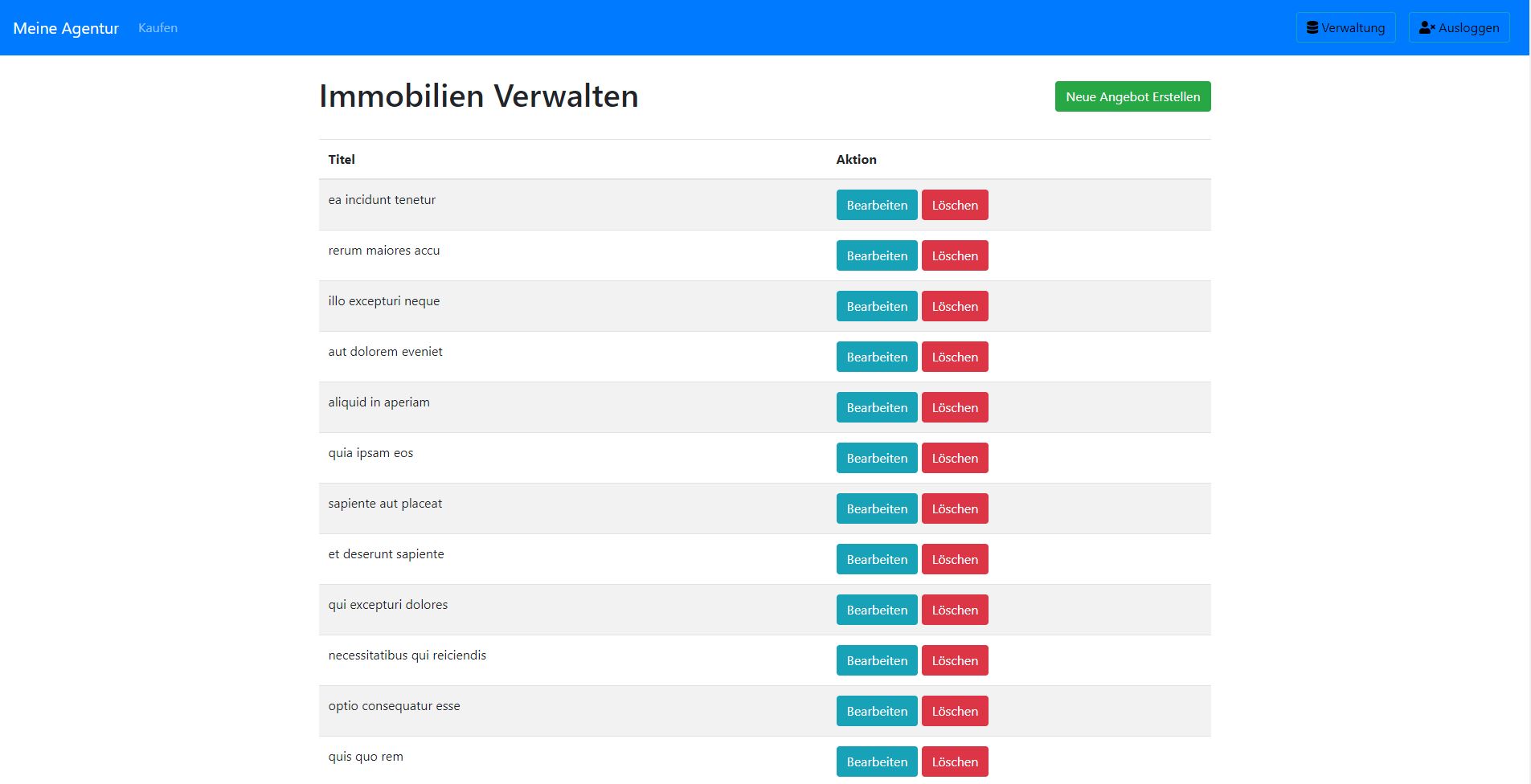Delete the 'aliquid in aperiam' row

click(955, 407)
